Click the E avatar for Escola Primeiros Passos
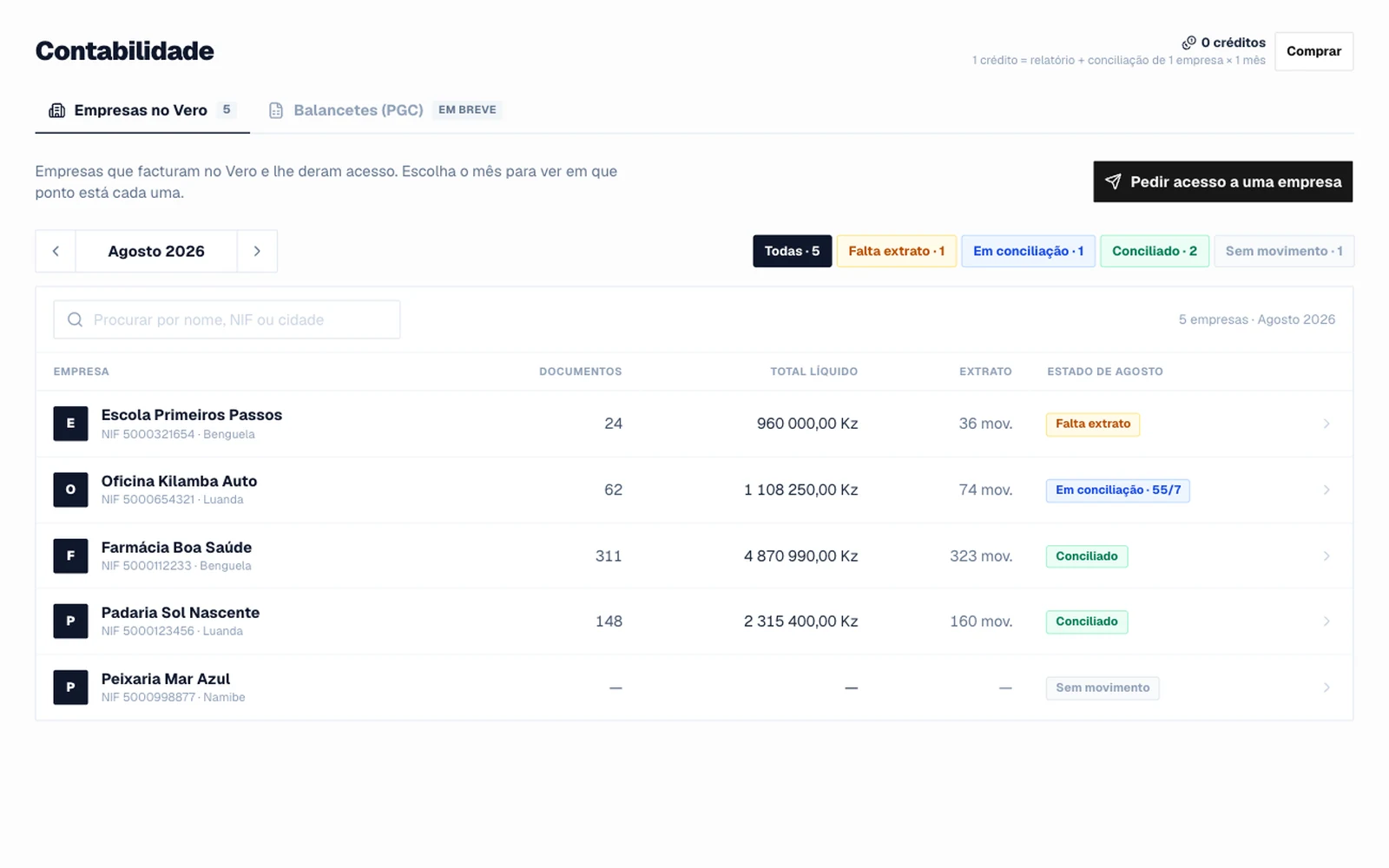1389x868 pixels. [x=70, y=424]
